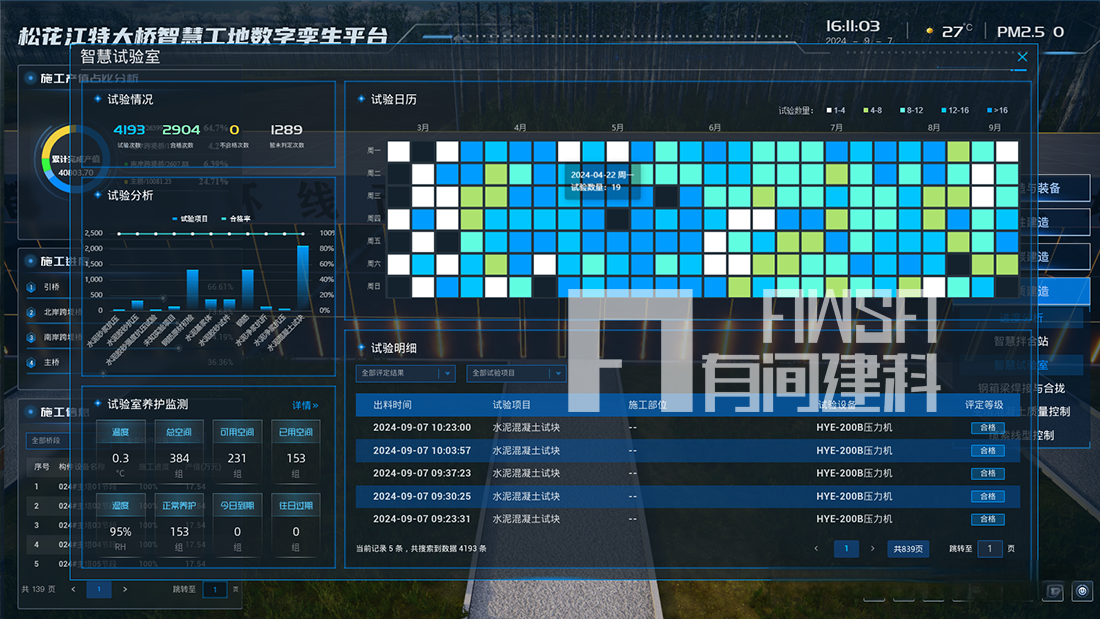Select the 2024-09-07 09:30:25 timestamp
The image size is (1100, 619).
pos(422,496)
